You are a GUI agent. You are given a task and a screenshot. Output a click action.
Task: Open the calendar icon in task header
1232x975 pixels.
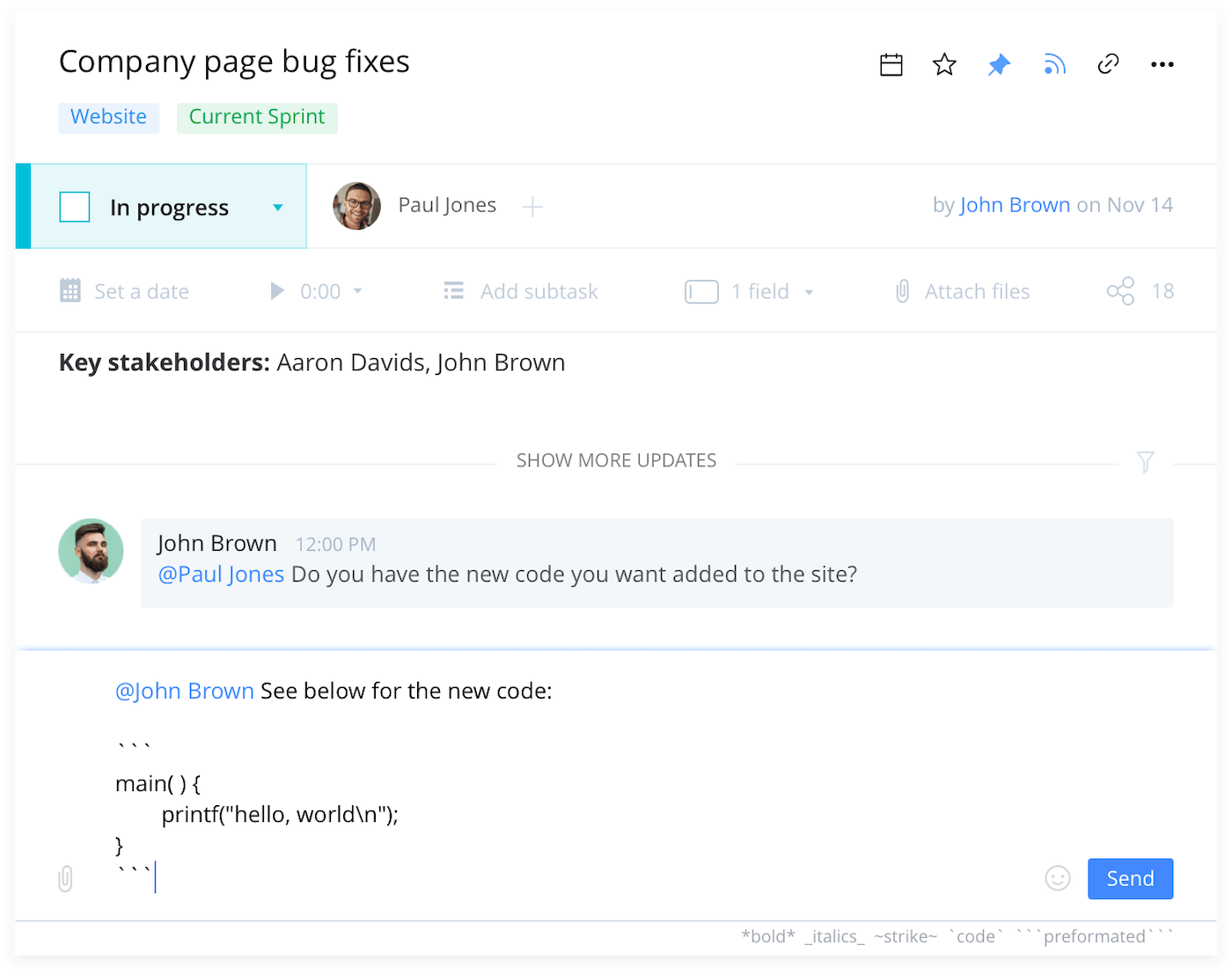891,64
